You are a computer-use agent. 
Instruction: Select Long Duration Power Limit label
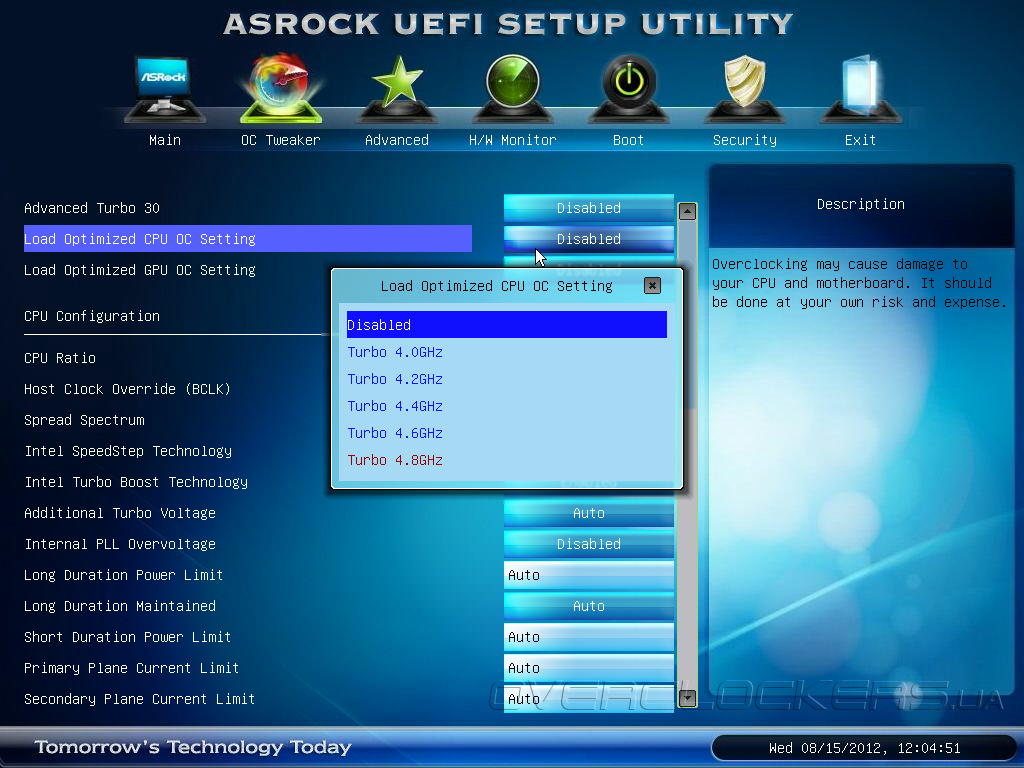(x=123, y=575)
